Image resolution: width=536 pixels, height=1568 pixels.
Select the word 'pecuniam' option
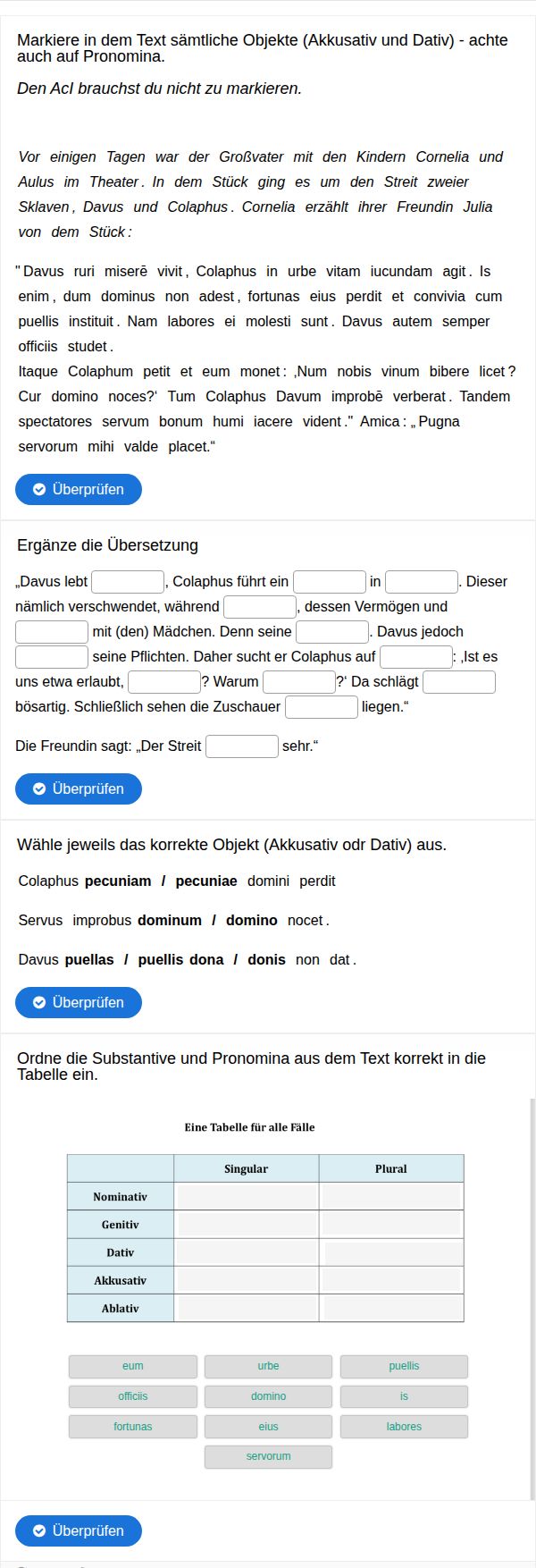coord(118,881)
